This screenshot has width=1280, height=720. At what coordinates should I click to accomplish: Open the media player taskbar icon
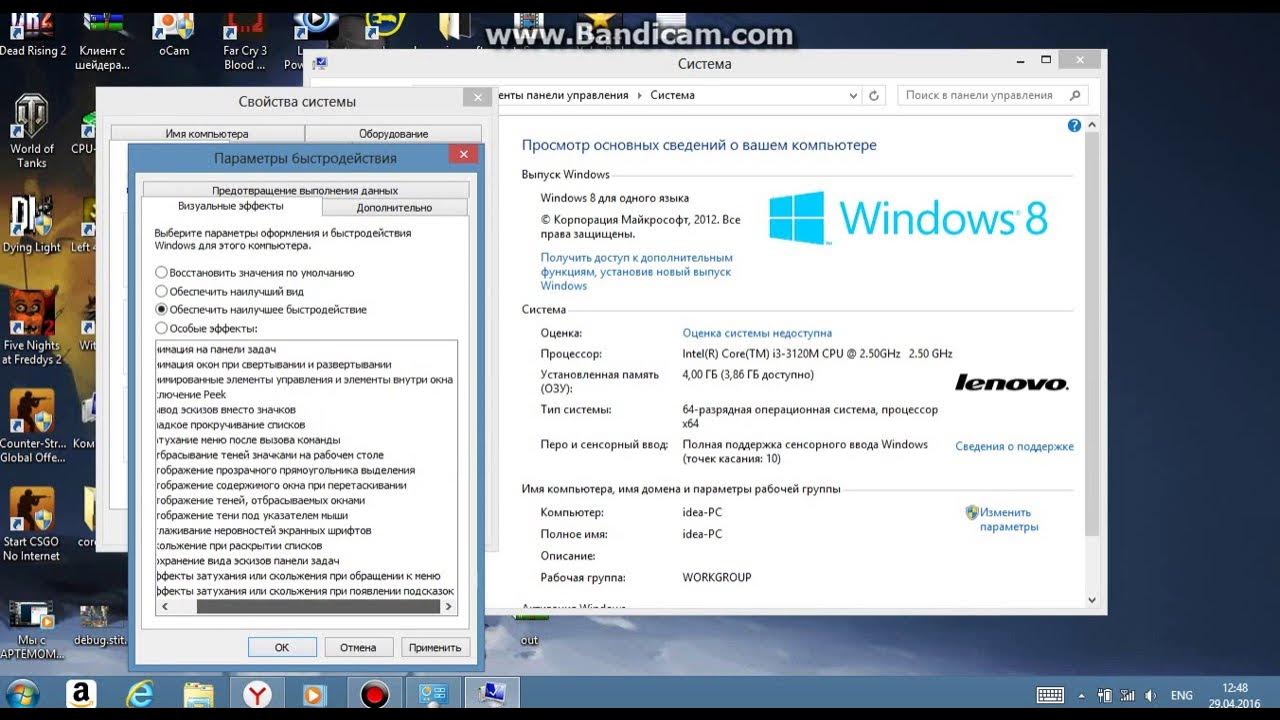click(x=315, y=695)
